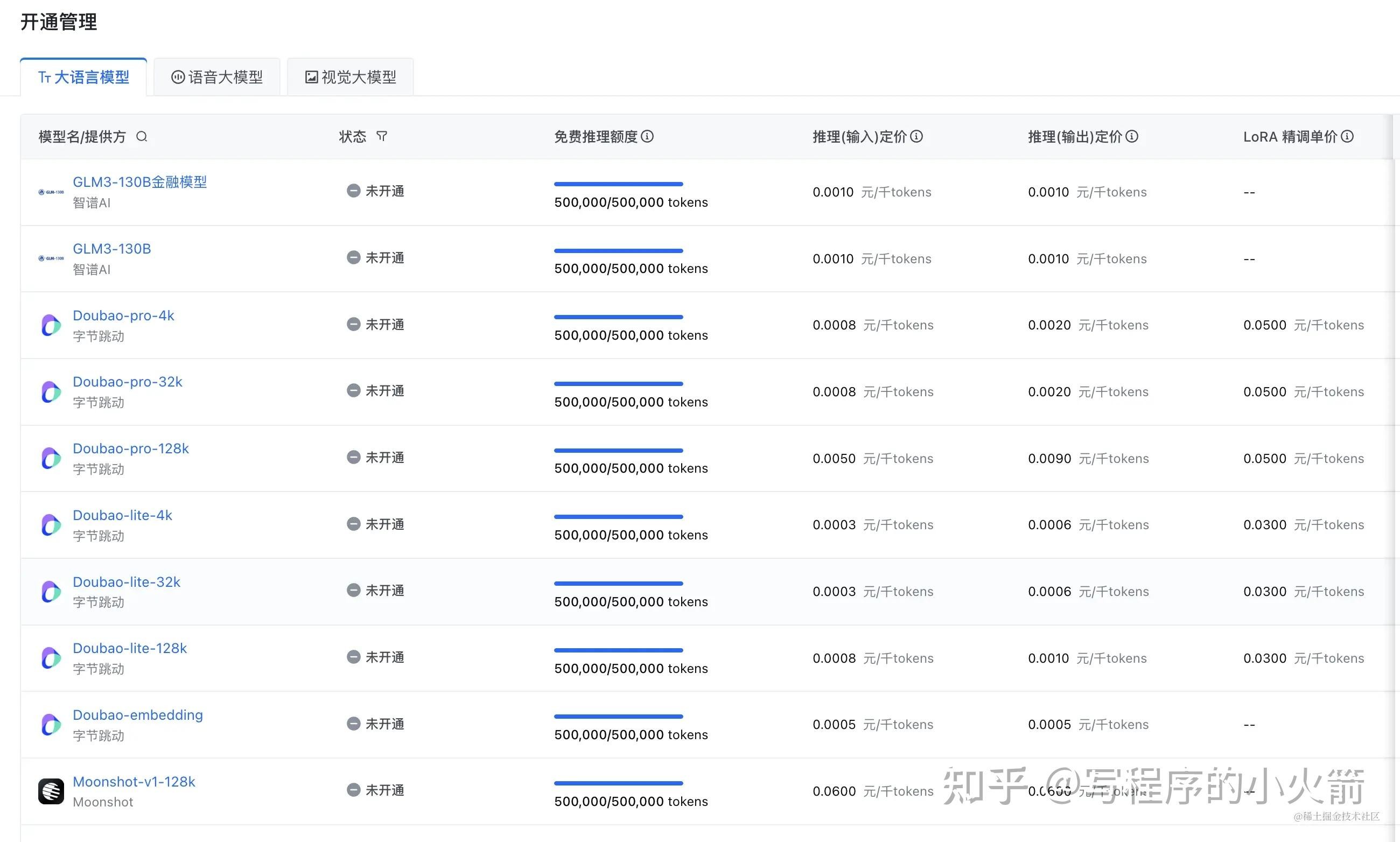Open the Doubao-lite-4k model link
The width and height of the screenshot is (1400, 842).
(x=122, y=515)
